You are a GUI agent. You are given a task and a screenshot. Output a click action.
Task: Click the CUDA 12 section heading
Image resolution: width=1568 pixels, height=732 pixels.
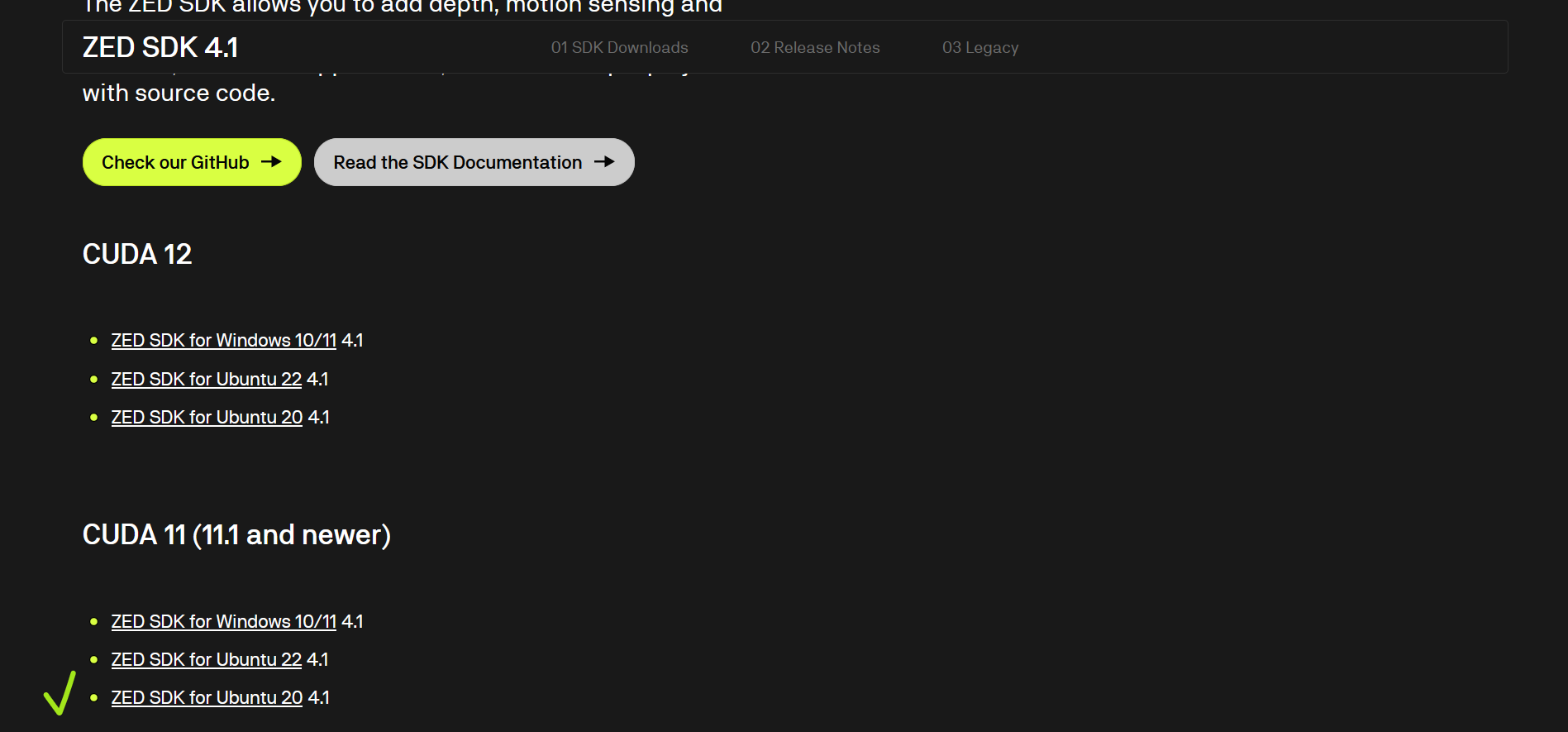[x=137, y=254]
